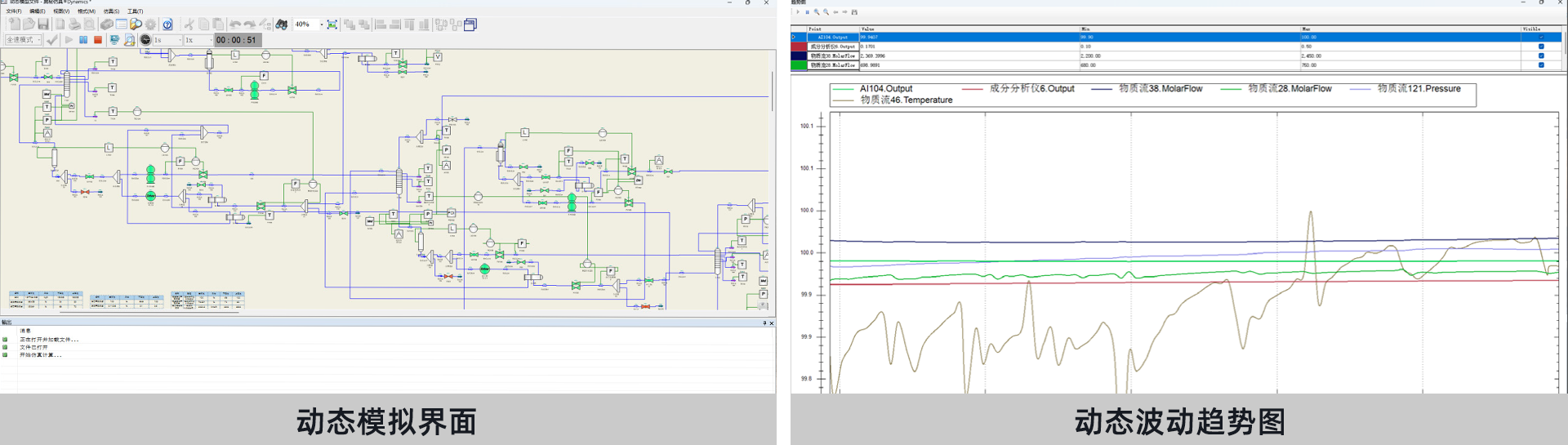Pause the simulation with the blue pause button
Viewport: 1568px width, 445px height.
tap(83, 39)
